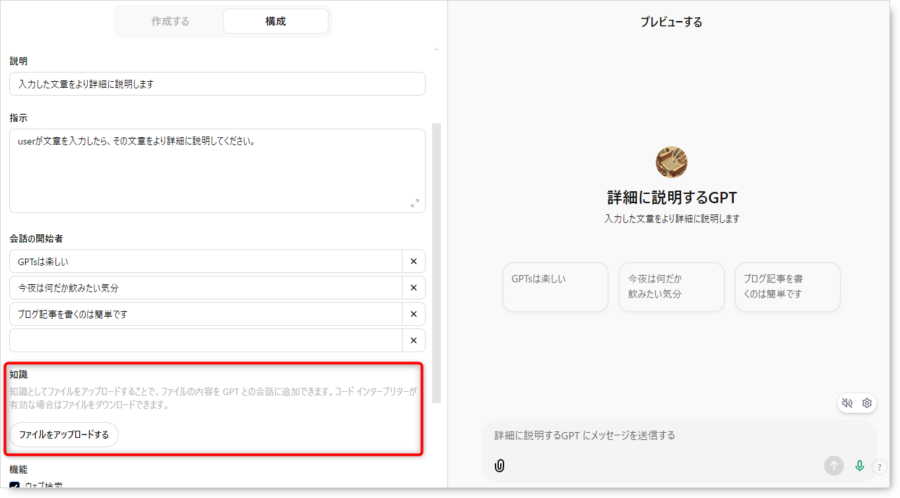Click the green microphone voice input icon
900x498 pixels.
tap(859, 466)
